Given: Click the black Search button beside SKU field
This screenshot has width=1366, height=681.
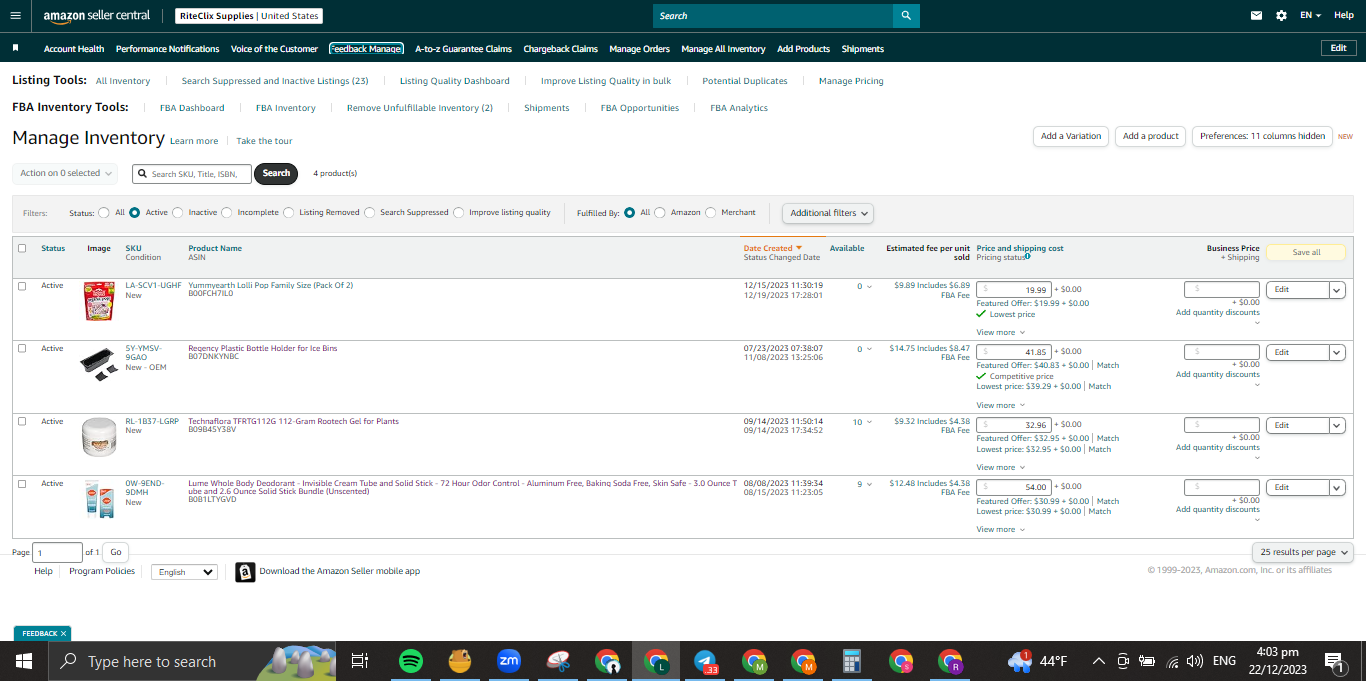Looking at the screenshot, I should pos(276,173).
